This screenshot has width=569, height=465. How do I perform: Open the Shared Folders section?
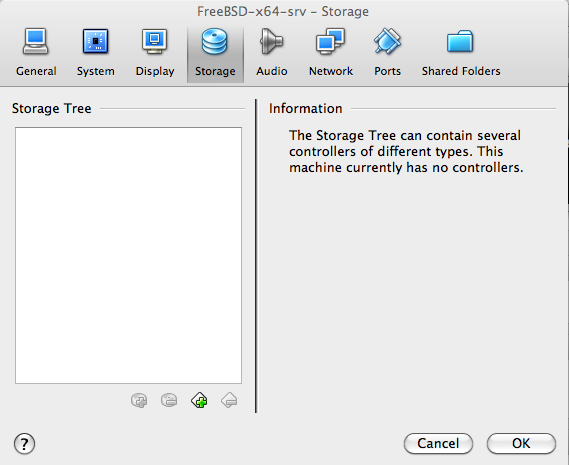tap(460, 53)
